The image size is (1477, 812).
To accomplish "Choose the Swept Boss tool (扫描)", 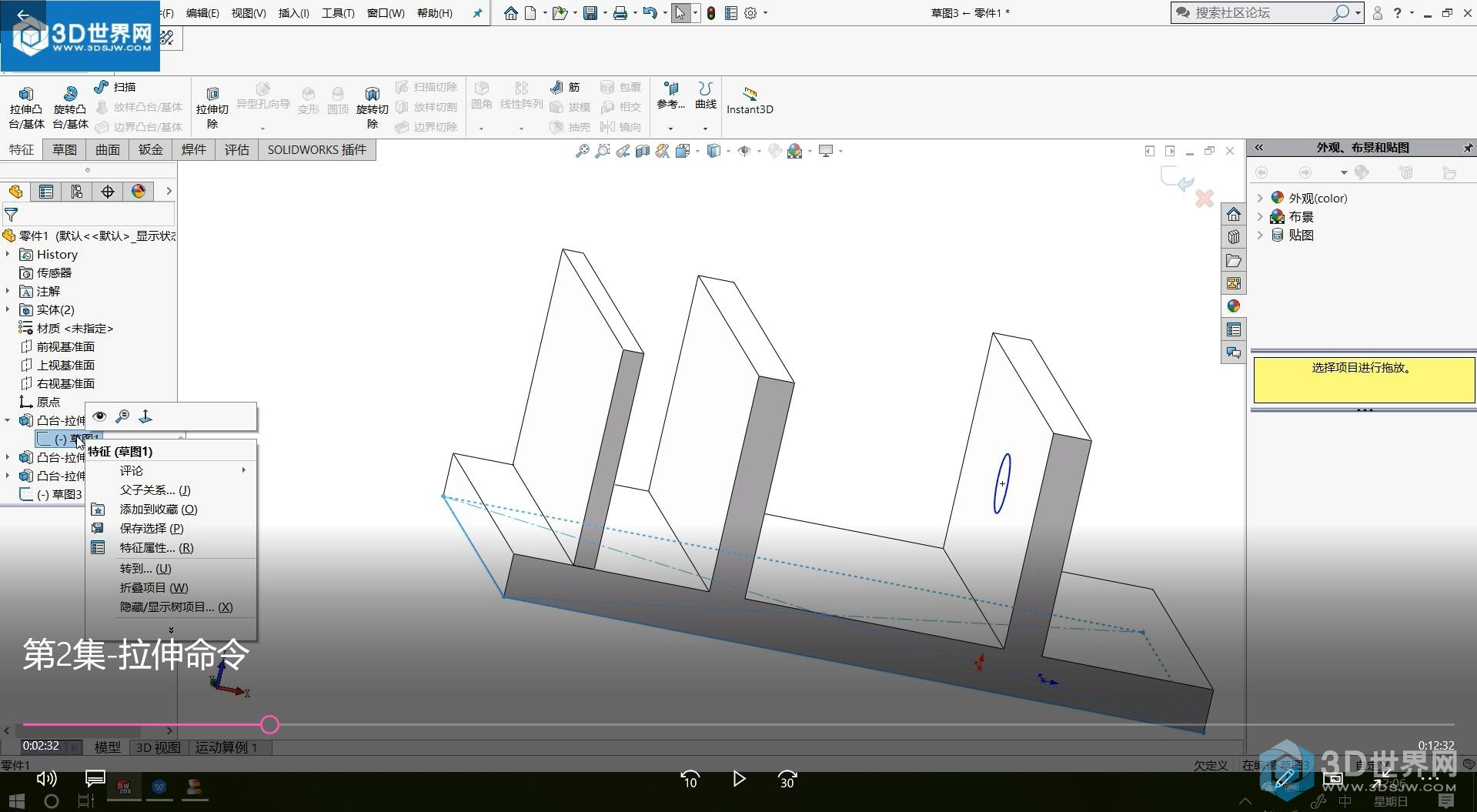I will click(x=115, y=87).
